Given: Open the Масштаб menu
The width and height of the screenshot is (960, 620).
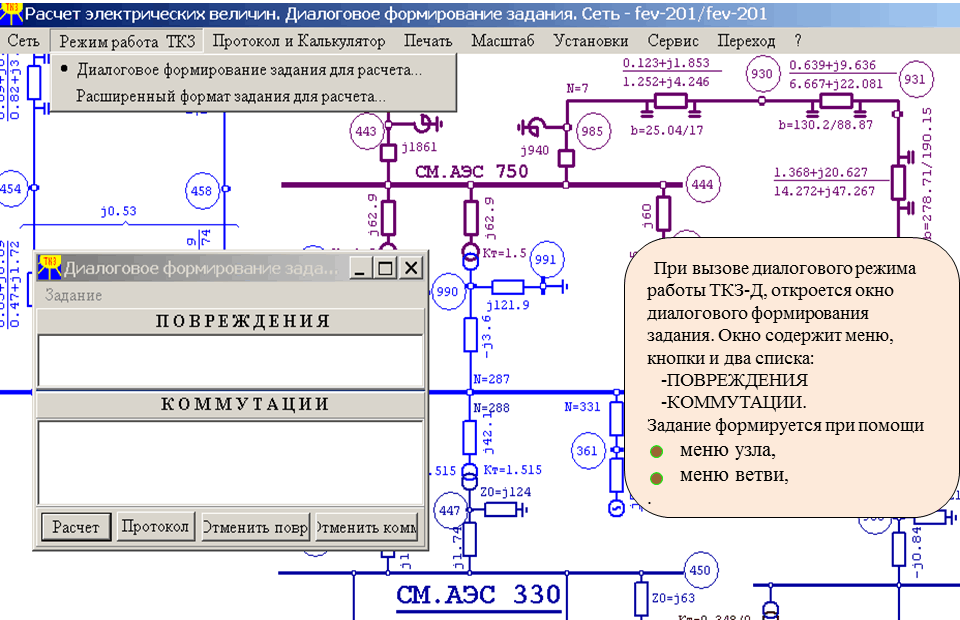Looking at the screenshot, I should 503,41.
